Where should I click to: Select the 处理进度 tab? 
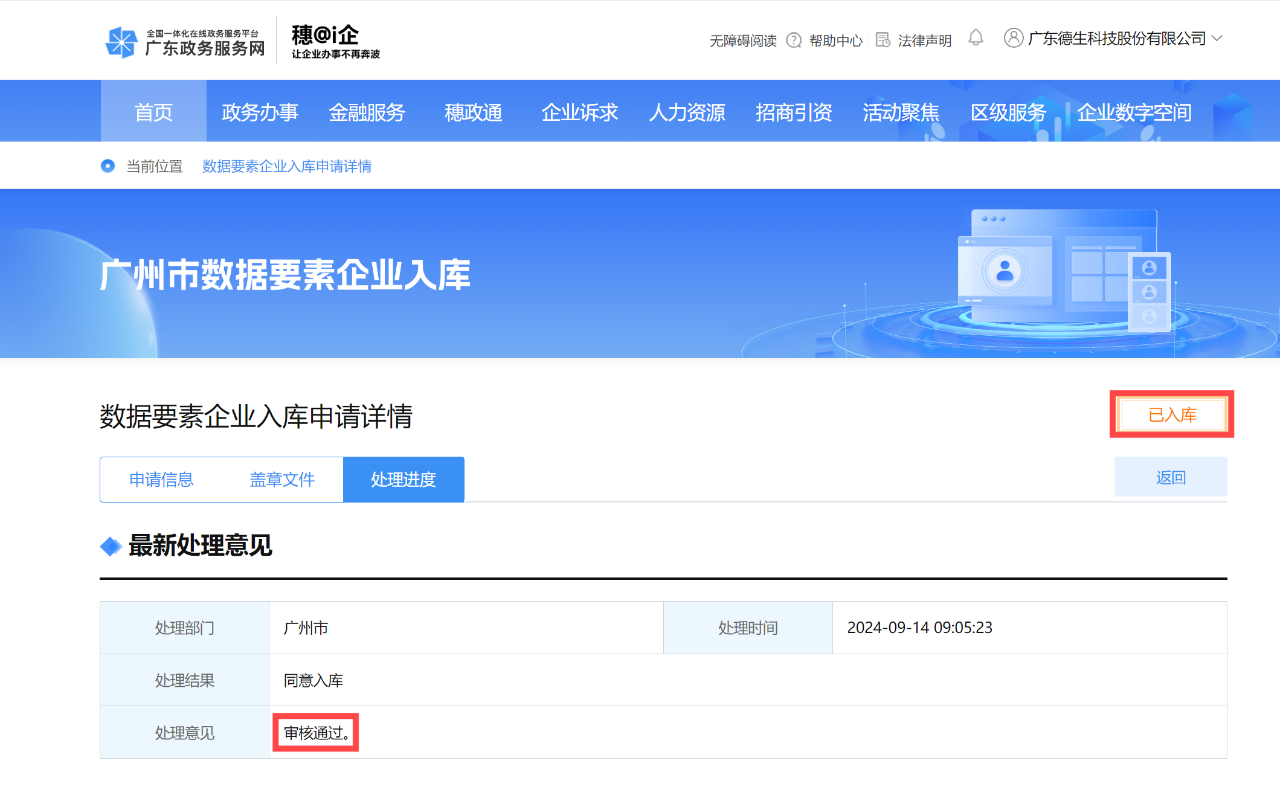point(403,480)
